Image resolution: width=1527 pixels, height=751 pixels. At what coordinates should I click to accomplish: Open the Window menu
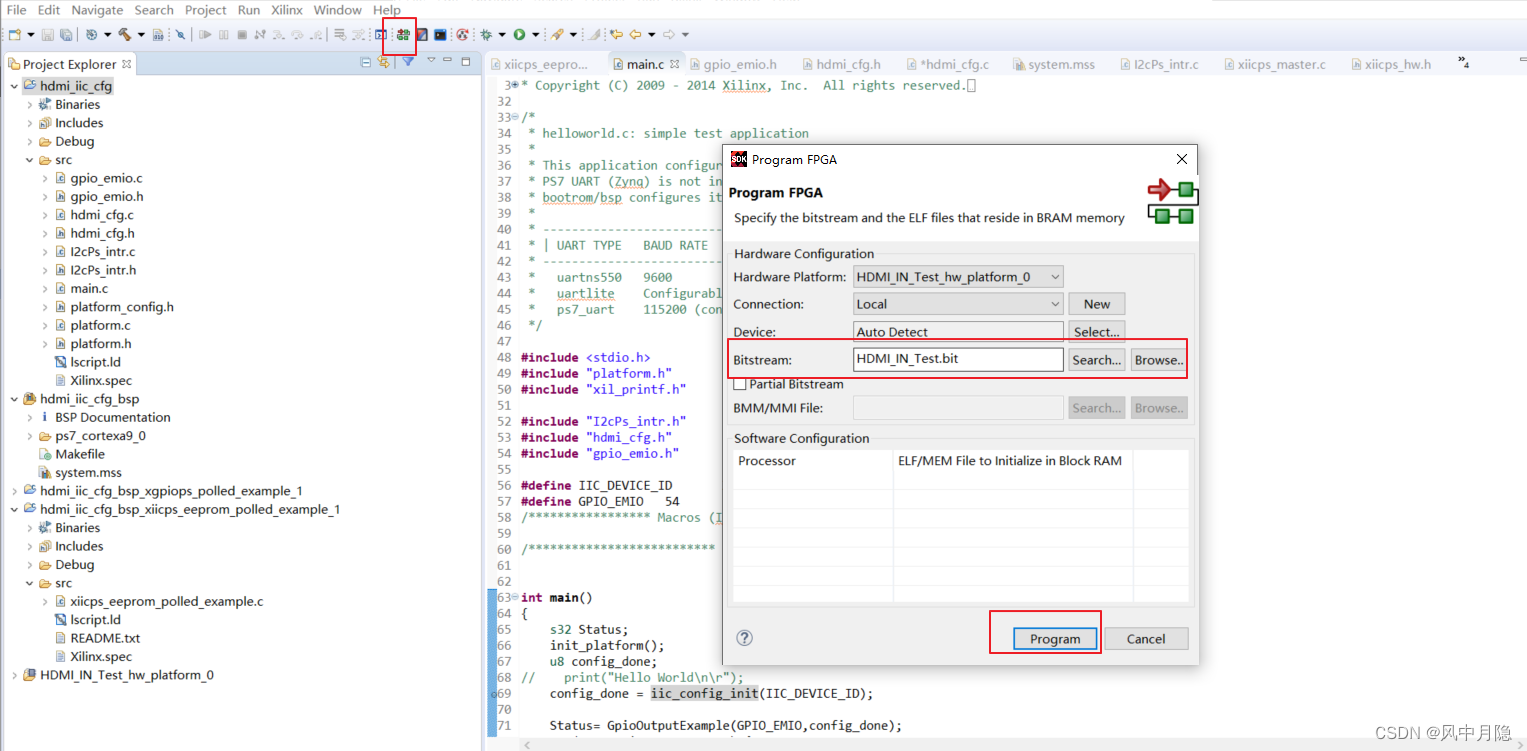click(x=338, y=10)
